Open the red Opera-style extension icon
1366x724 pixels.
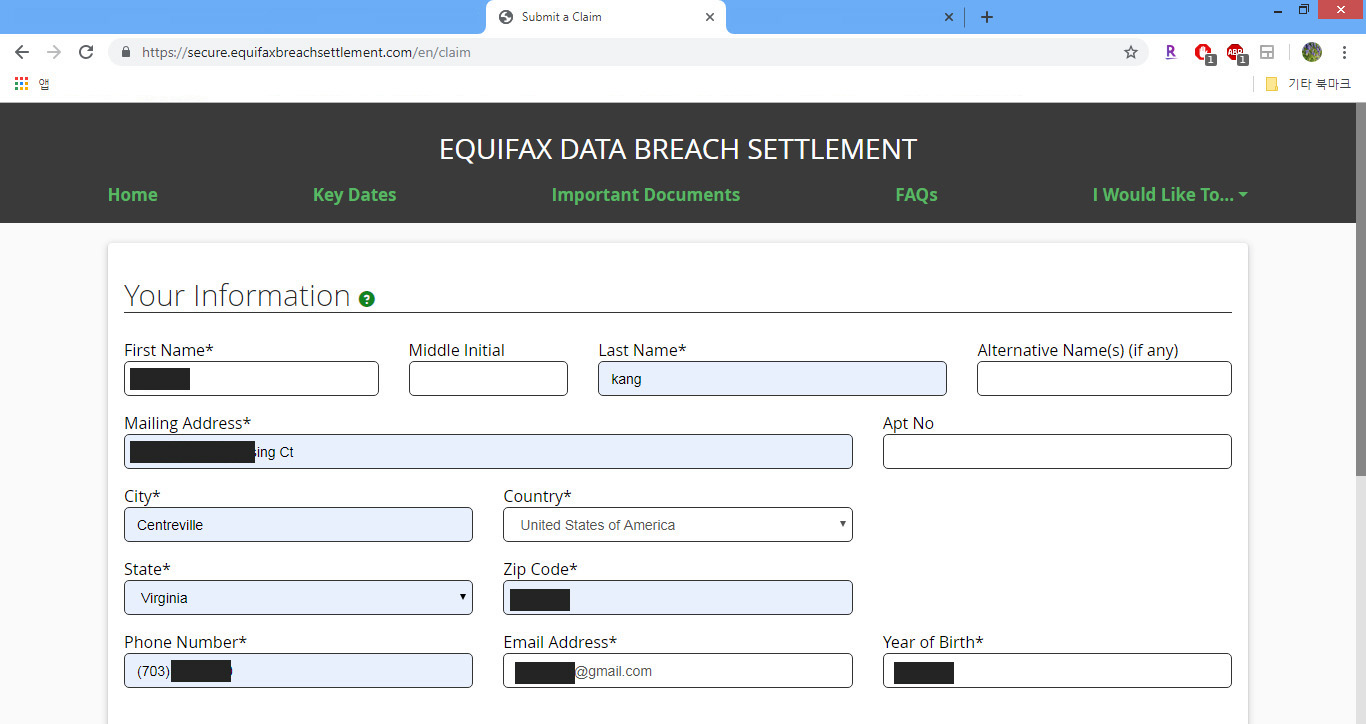tap(1203, 53)
